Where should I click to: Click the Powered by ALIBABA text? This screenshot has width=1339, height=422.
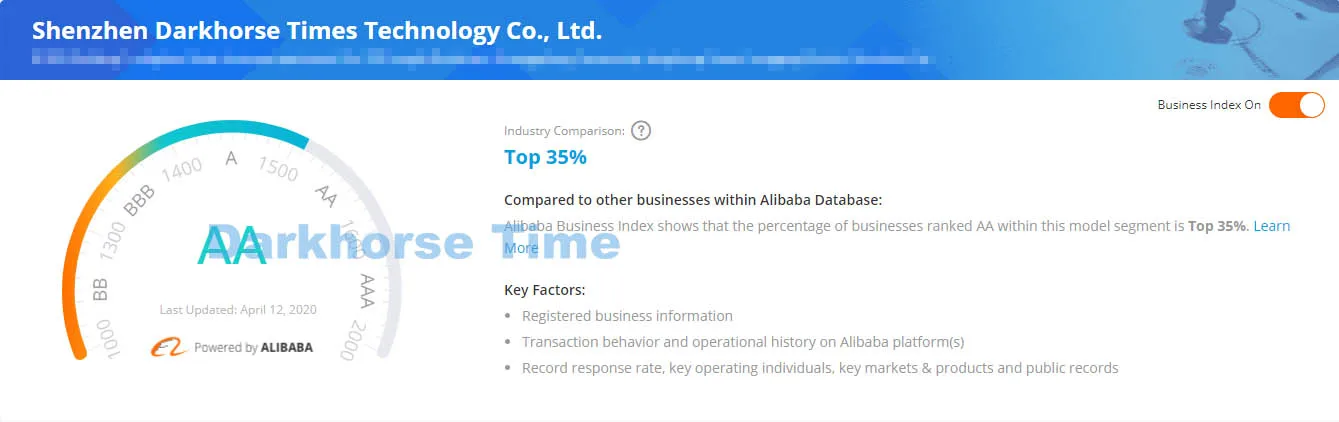[253, 348]
